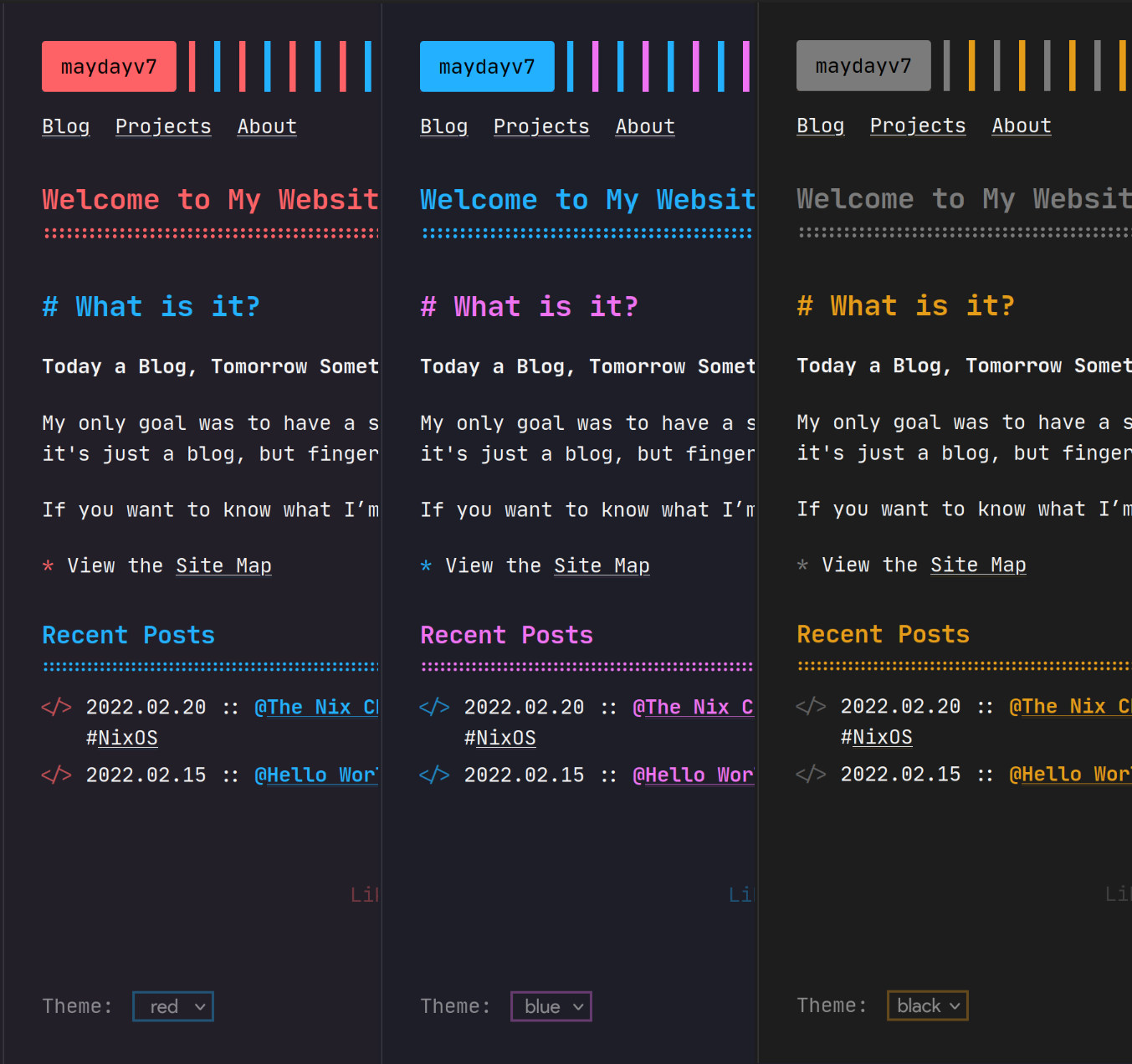Screen dimensions: 1132x1064
Task: Click gray code icon beside 2022.02.15 post
Action: 812,775
